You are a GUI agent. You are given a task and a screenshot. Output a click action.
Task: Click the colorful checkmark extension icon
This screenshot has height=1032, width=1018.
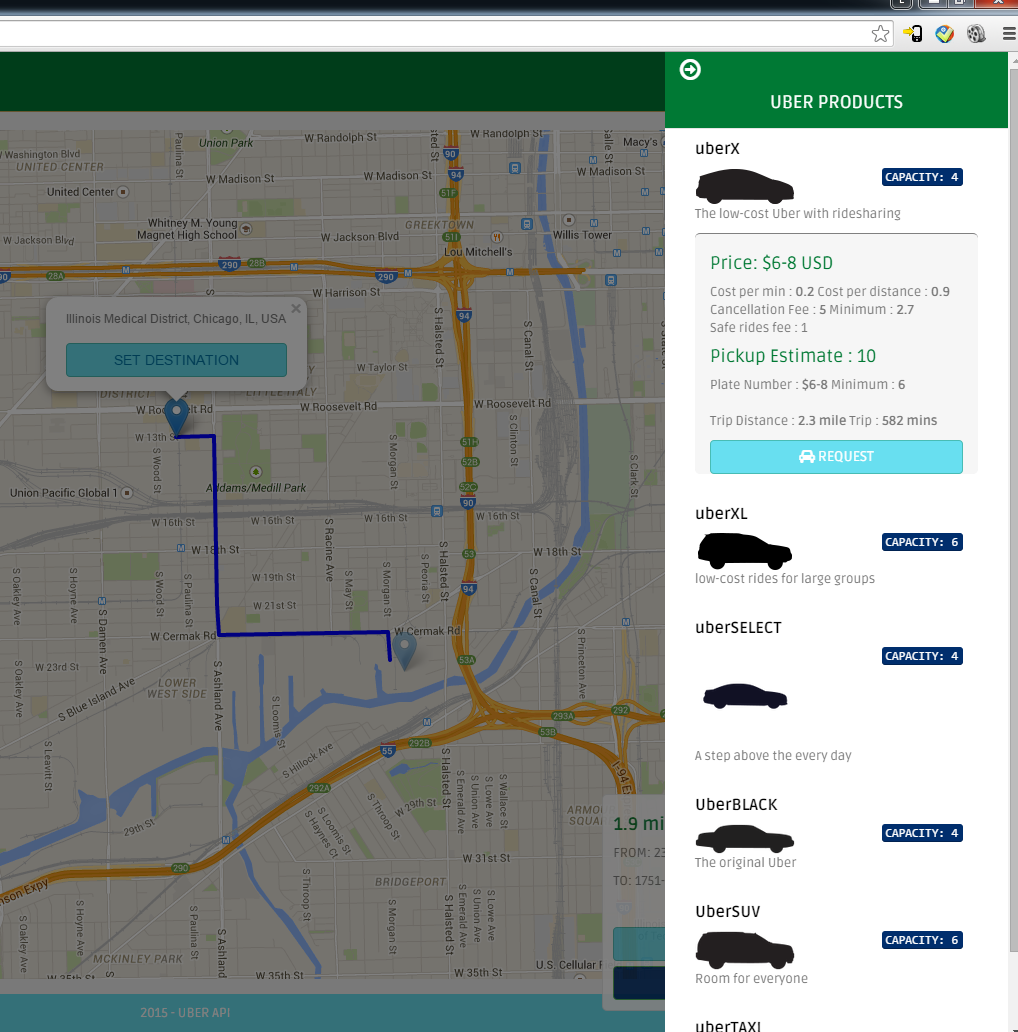pos(944,34)
